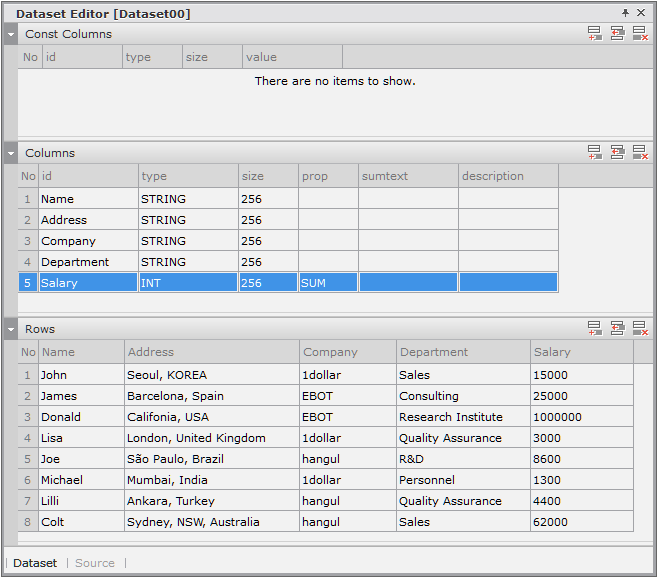This screenshot has width=657, height=577.
Task: Collapse the Columns section
Action: pos(11,153)
